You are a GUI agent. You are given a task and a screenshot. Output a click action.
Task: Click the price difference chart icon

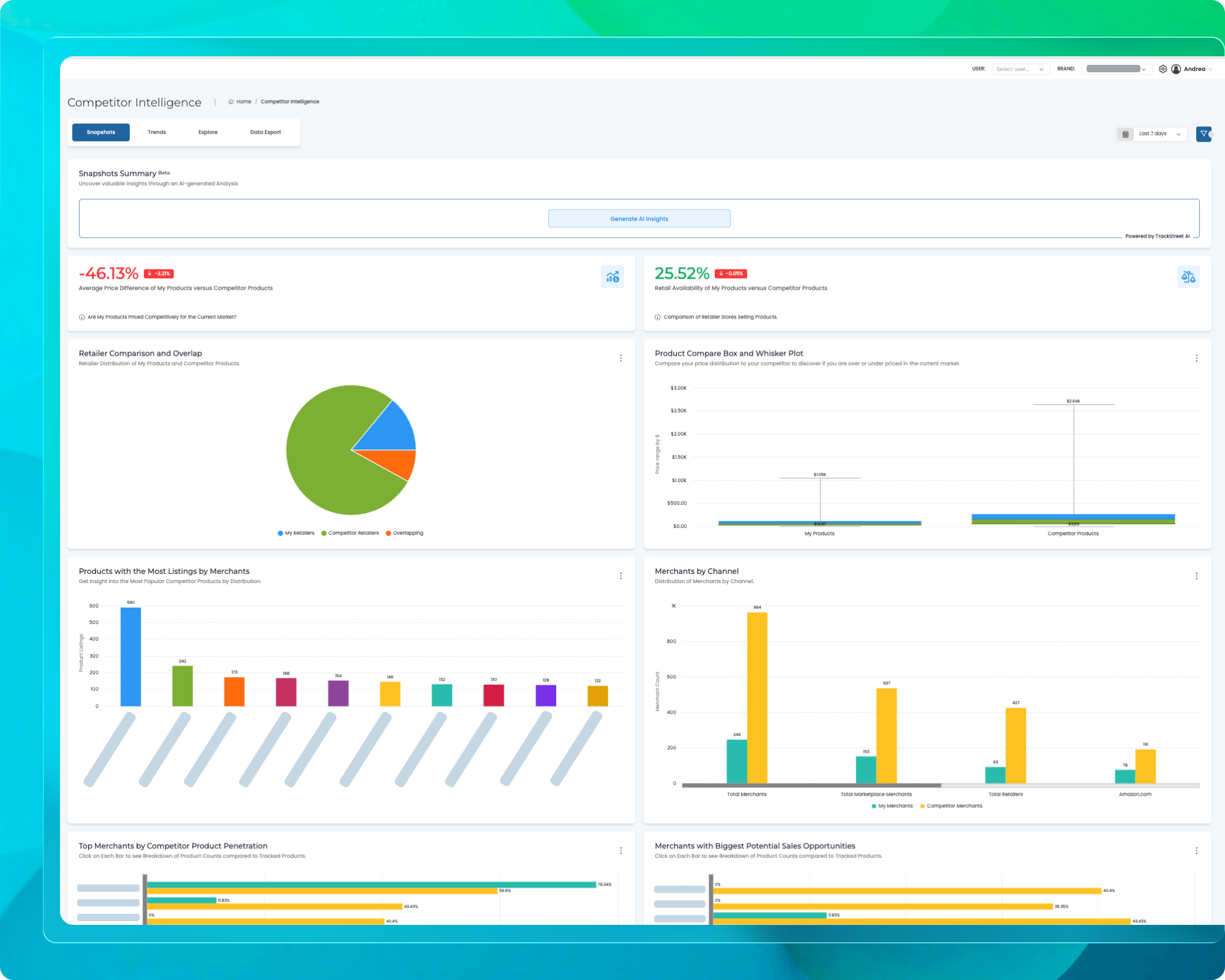(612, 277)
